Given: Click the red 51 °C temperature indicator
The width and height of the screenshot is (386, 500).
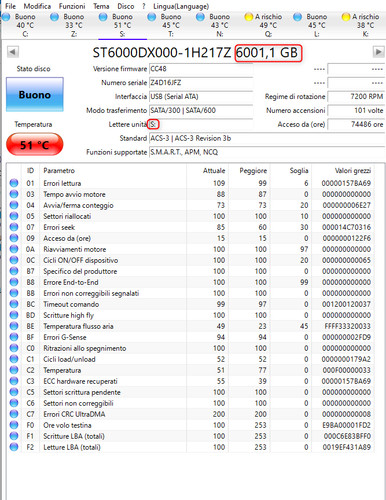Looking at the screenshot, I should (35, 145).
